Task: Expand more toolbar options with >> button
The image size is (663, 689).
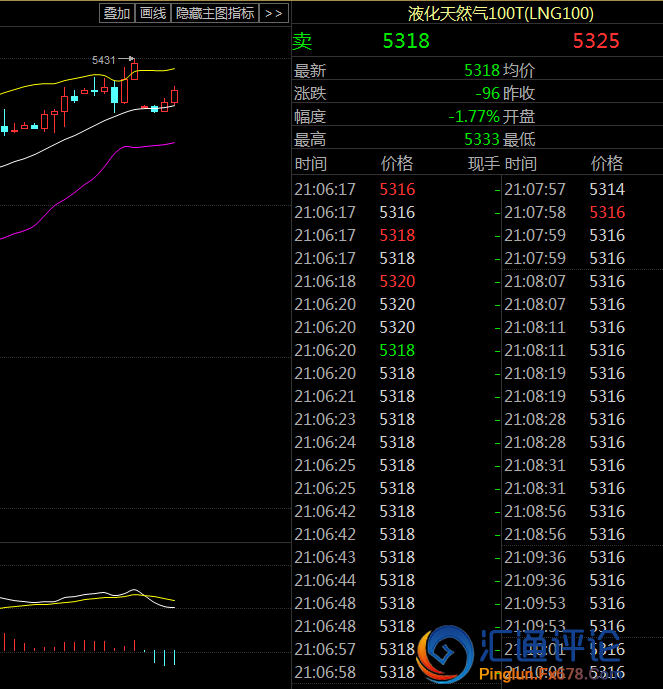Action: pyautogui.click(x=274, y=13)
